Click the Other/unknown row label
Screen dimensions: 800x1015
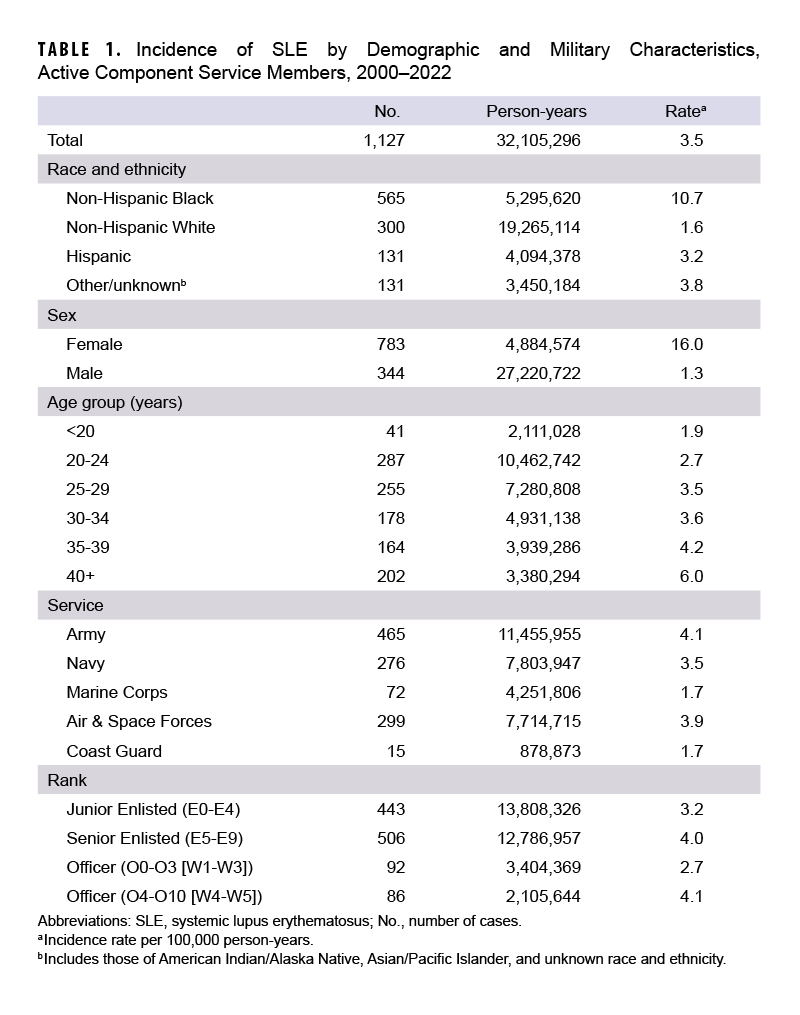[124, 285]
